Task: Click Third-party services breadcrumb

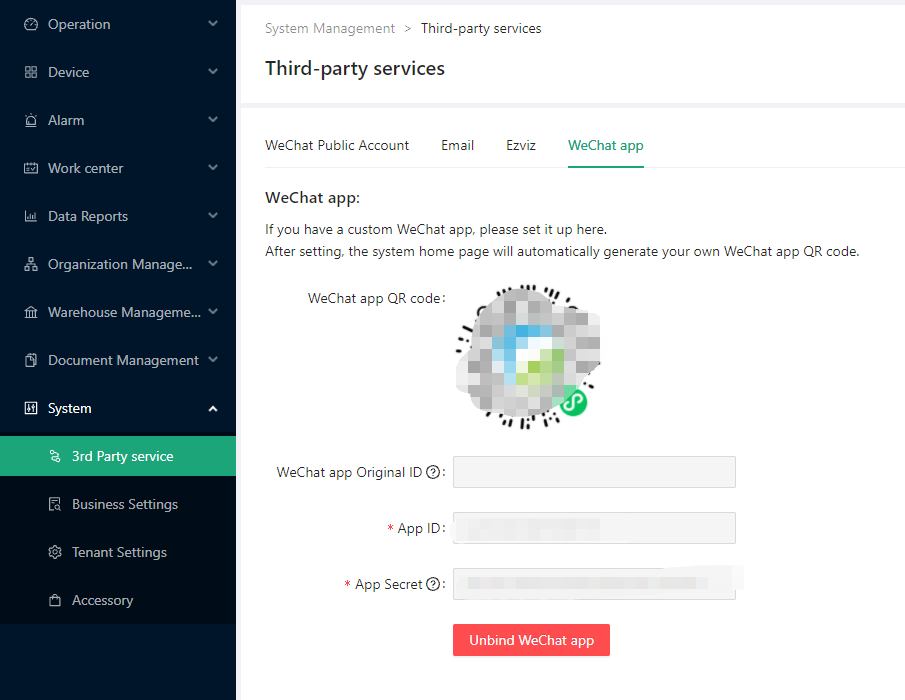Action: (x=481, y=28)
